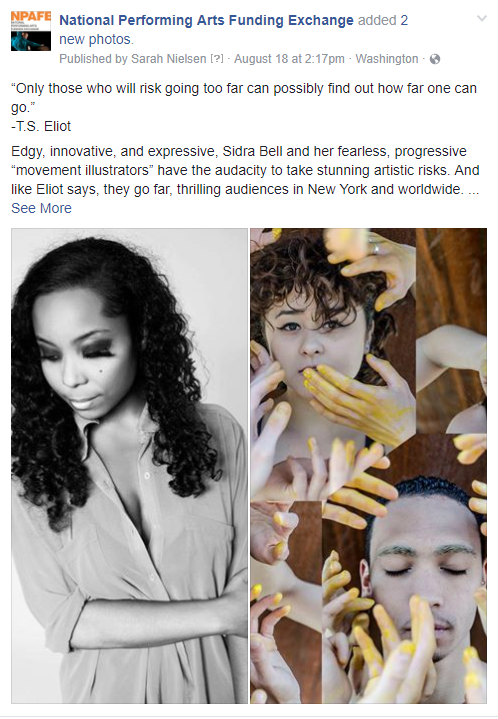Click the [?] help icon beside Sarah Nielsen

tap(217, 59)
